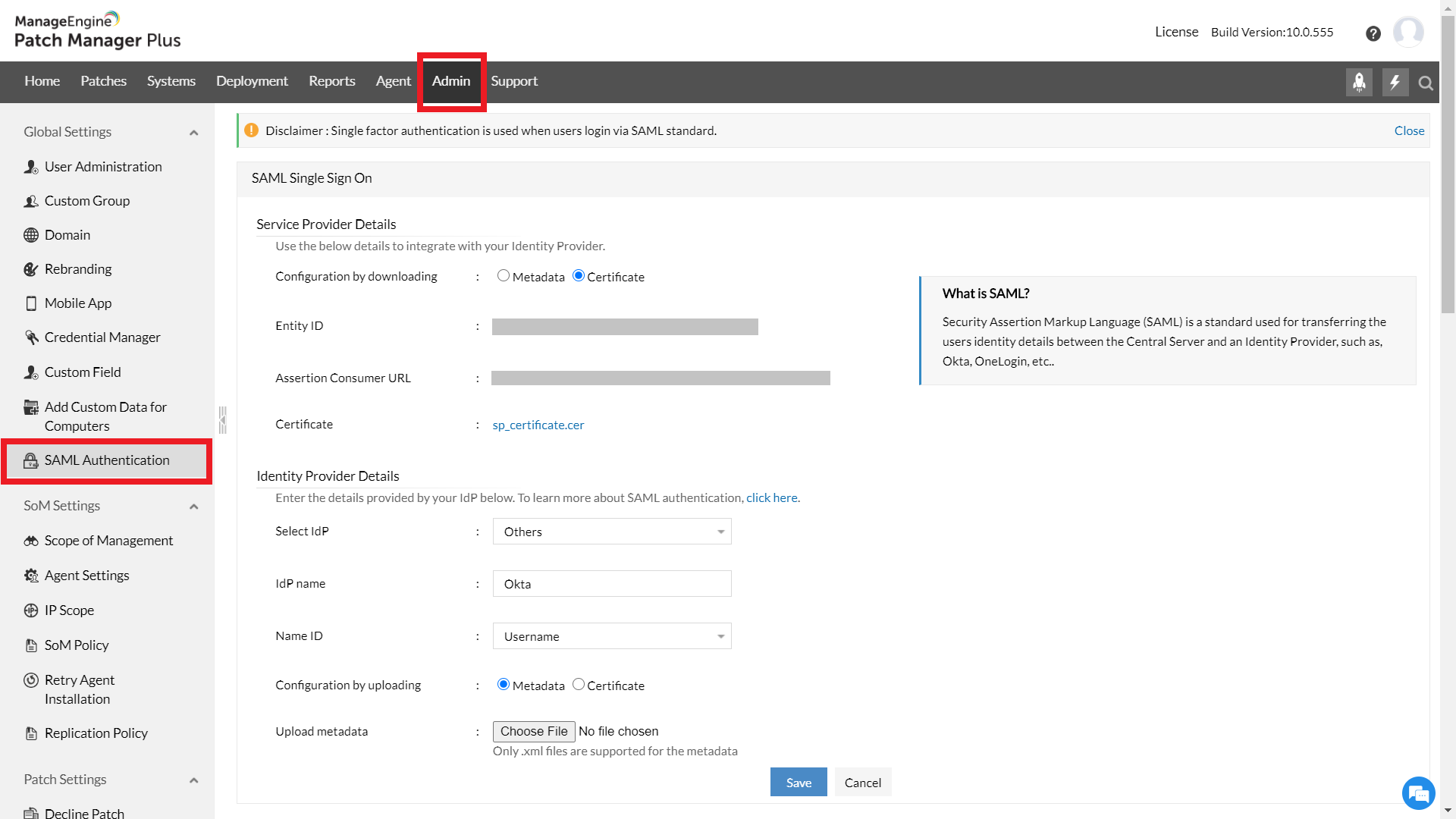Screen dimensions: 1456x819
Task: Click the lightning bolt quick actions icon
Action: click(1395, 82)
